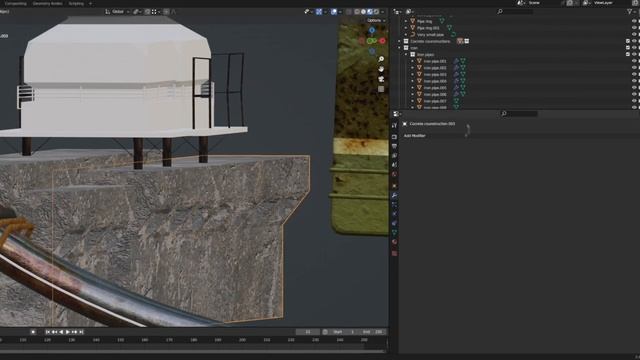This screenshot has height=360, width=640.
Task: Open the viewport Options dropdown
Action: [376, 20]
